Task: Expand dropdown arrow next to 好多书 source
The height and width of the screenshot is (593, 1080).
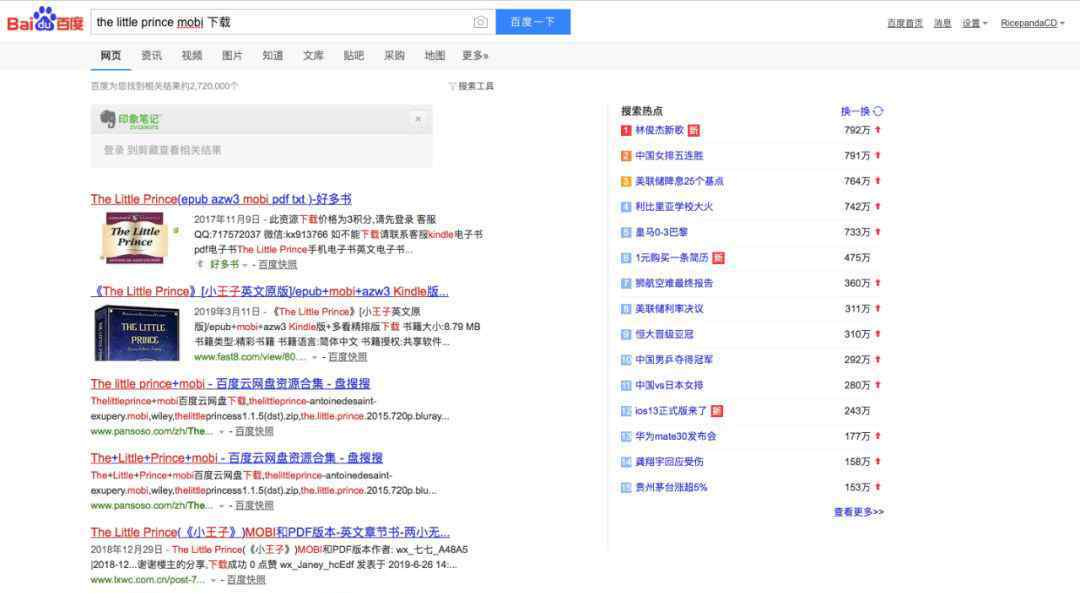Action: point(245,265)
